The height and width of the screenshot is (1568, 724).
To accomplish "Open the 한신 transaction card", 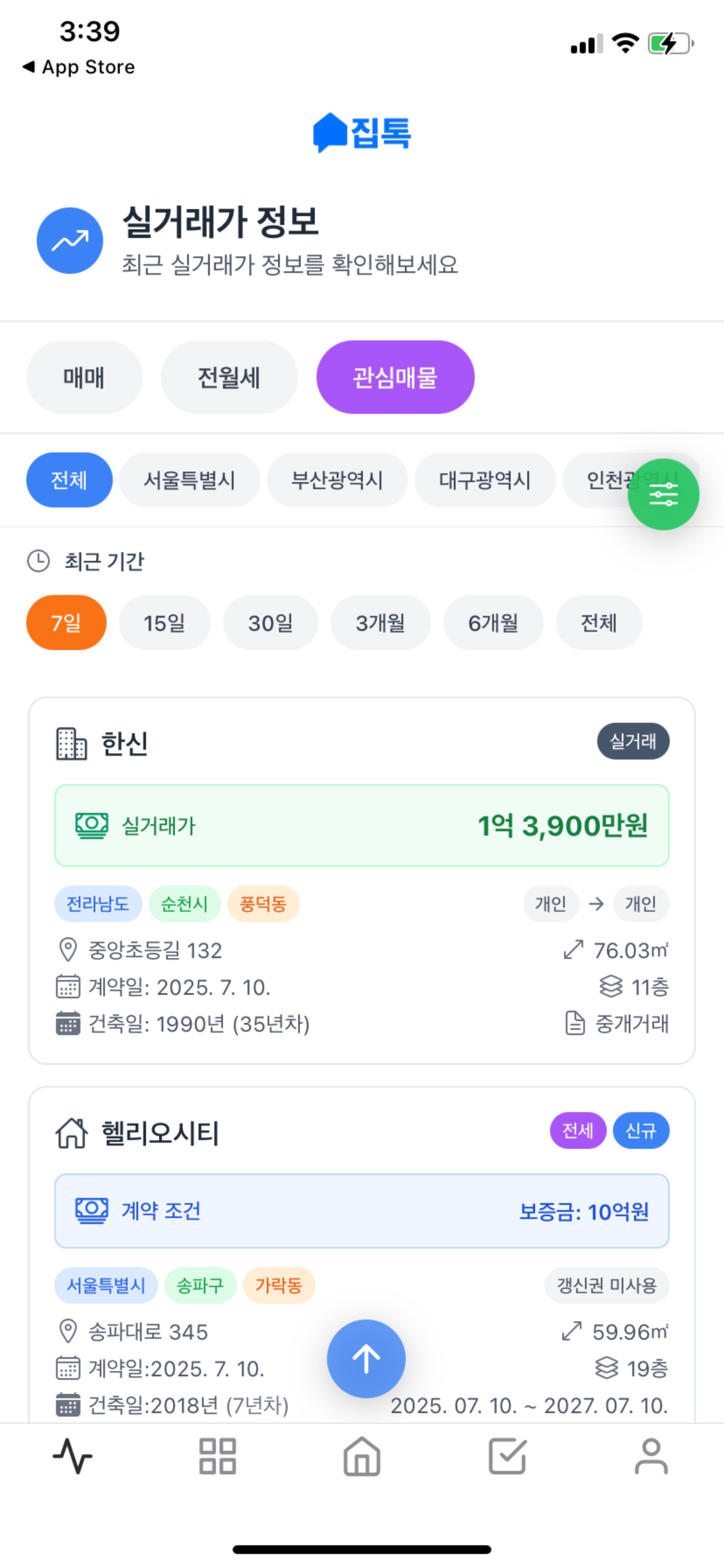I will click(362, 880).
